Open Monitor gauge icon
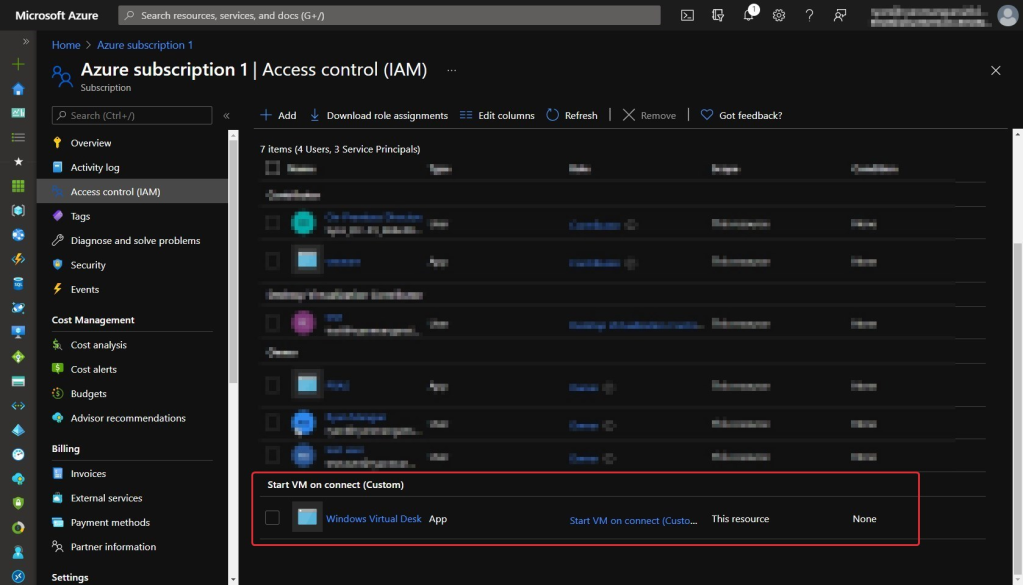 coord(18,455)
